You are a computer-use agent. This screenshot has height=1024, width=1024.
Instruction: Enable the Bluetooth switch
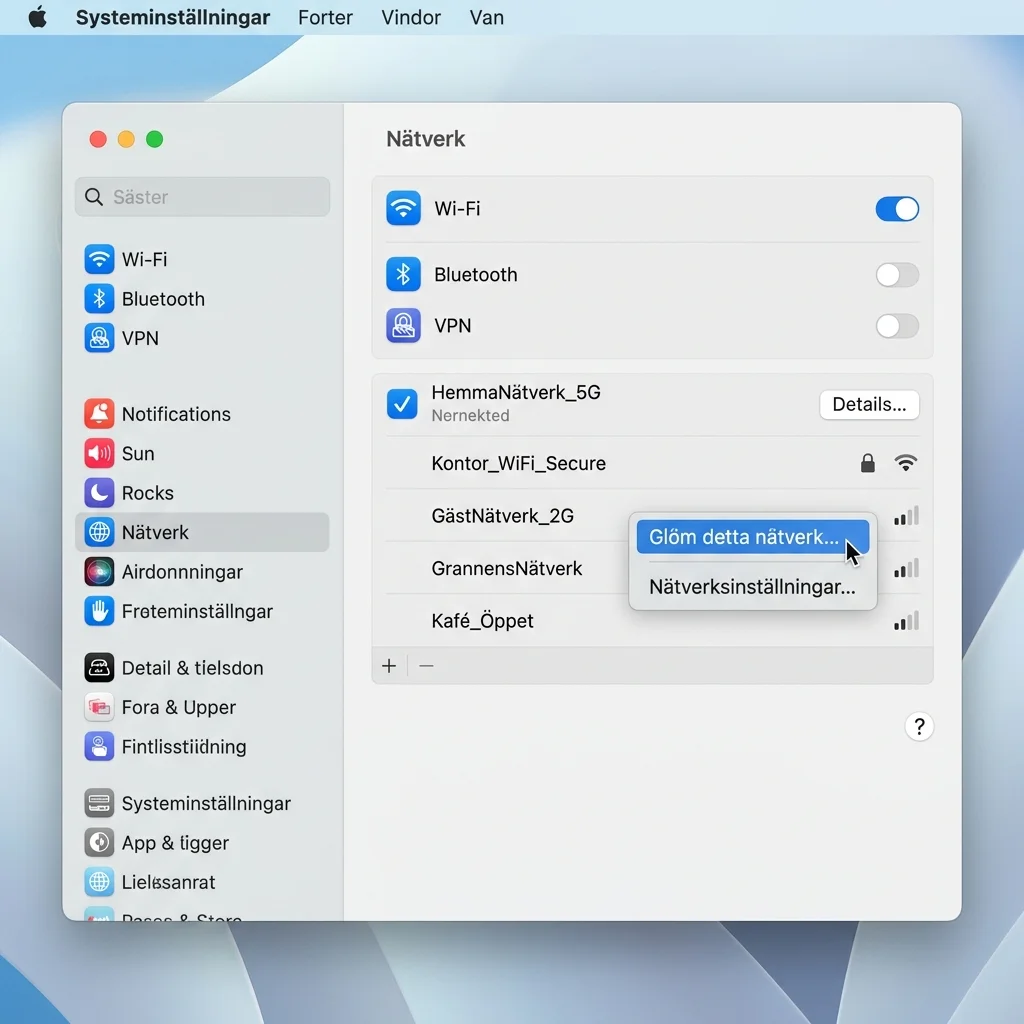(897, 275)
